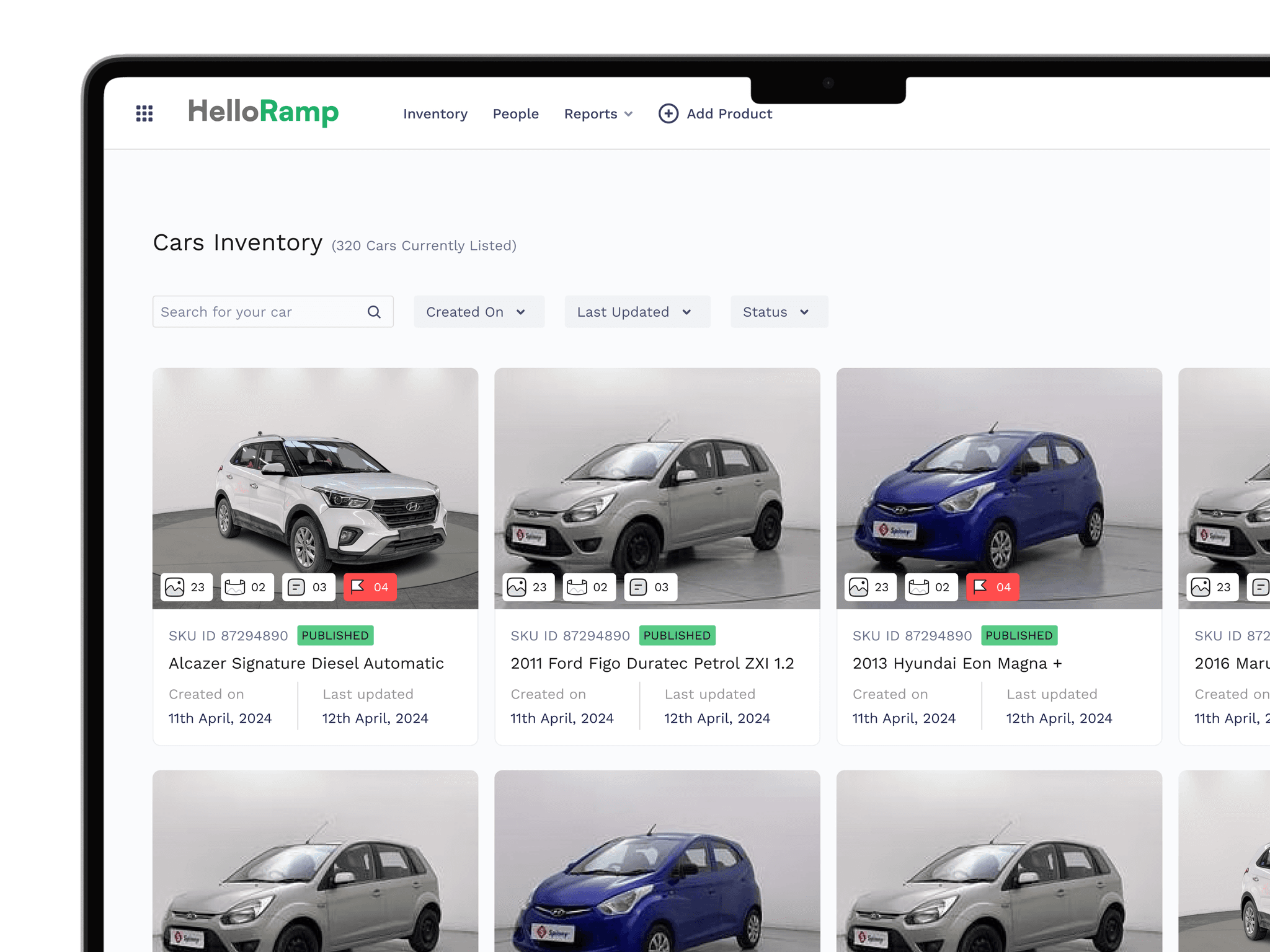The width and height of the screenshot is (1270, 952).
Task: Click the 360-spin icon on the Alcazer card
Action: click(x=247, y=587)
